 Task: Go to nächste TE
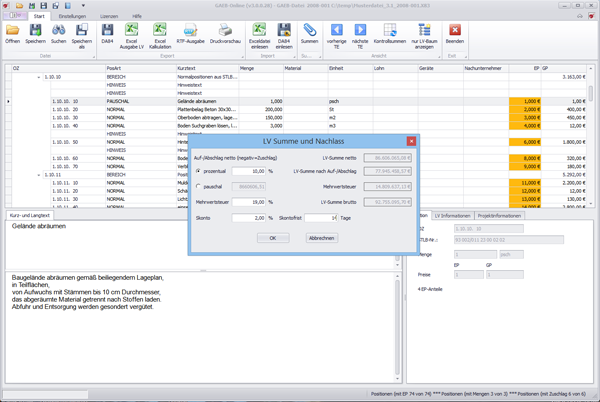(x=360, y=36)
